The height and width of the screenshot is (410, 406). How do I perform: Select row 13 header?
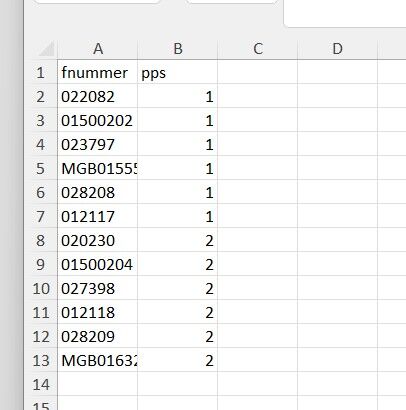click(41, 360)
